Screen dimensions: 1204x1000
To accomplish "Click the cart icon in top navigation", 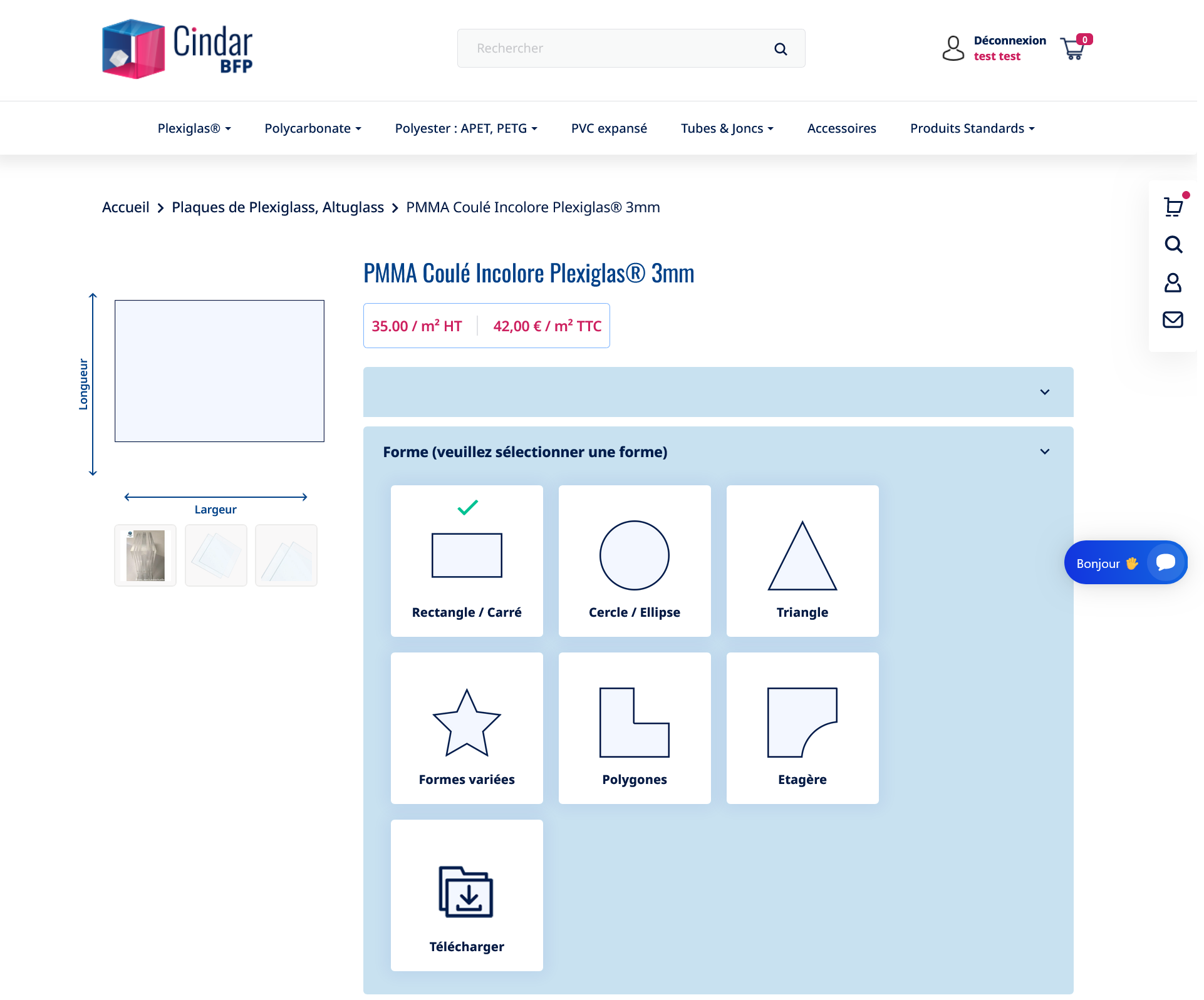I will click(1074, 48).
